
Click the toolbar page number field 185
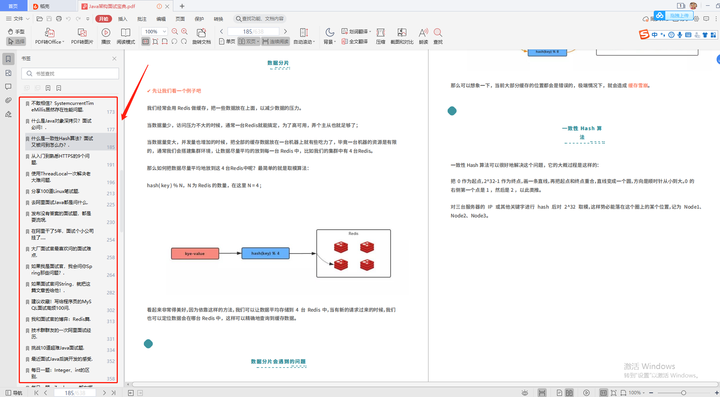(x=253, y=32)
